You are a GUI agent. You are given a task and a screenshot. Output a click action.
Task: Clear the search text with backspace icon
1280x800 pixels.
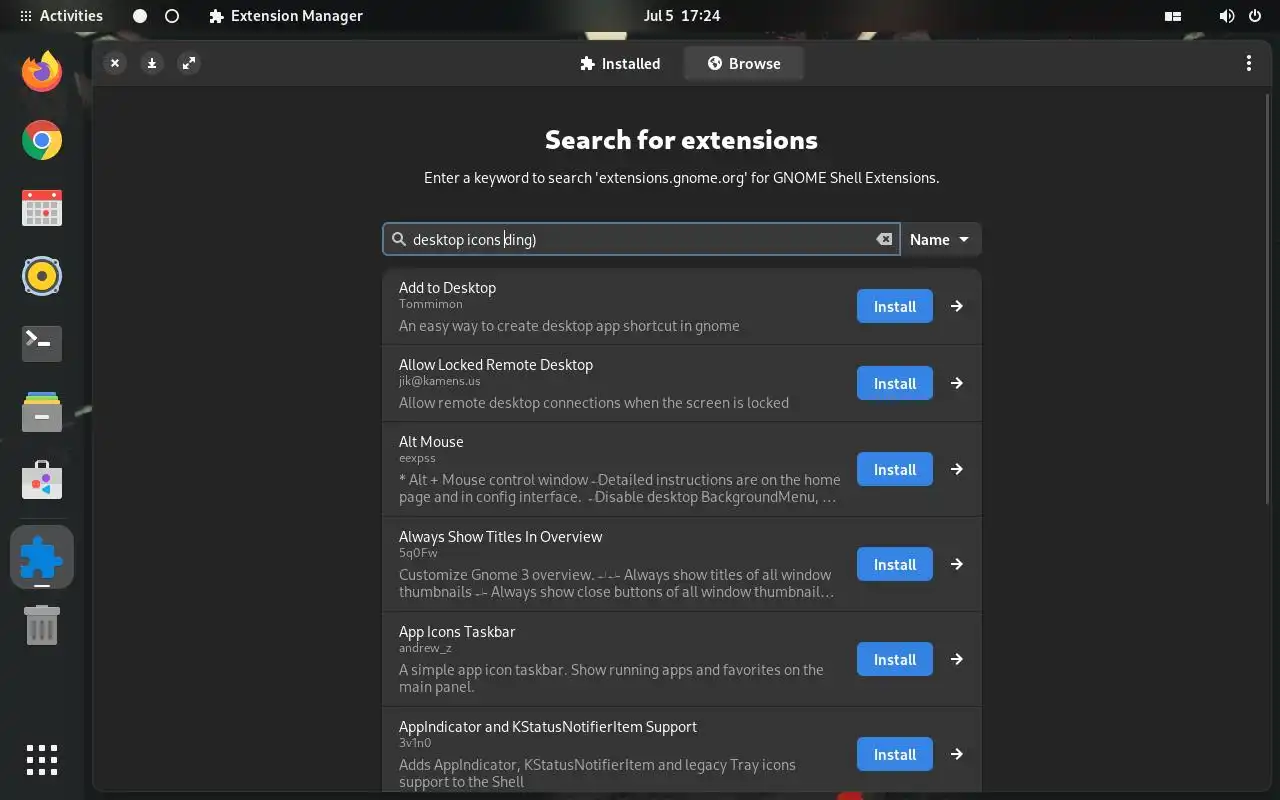884,239
